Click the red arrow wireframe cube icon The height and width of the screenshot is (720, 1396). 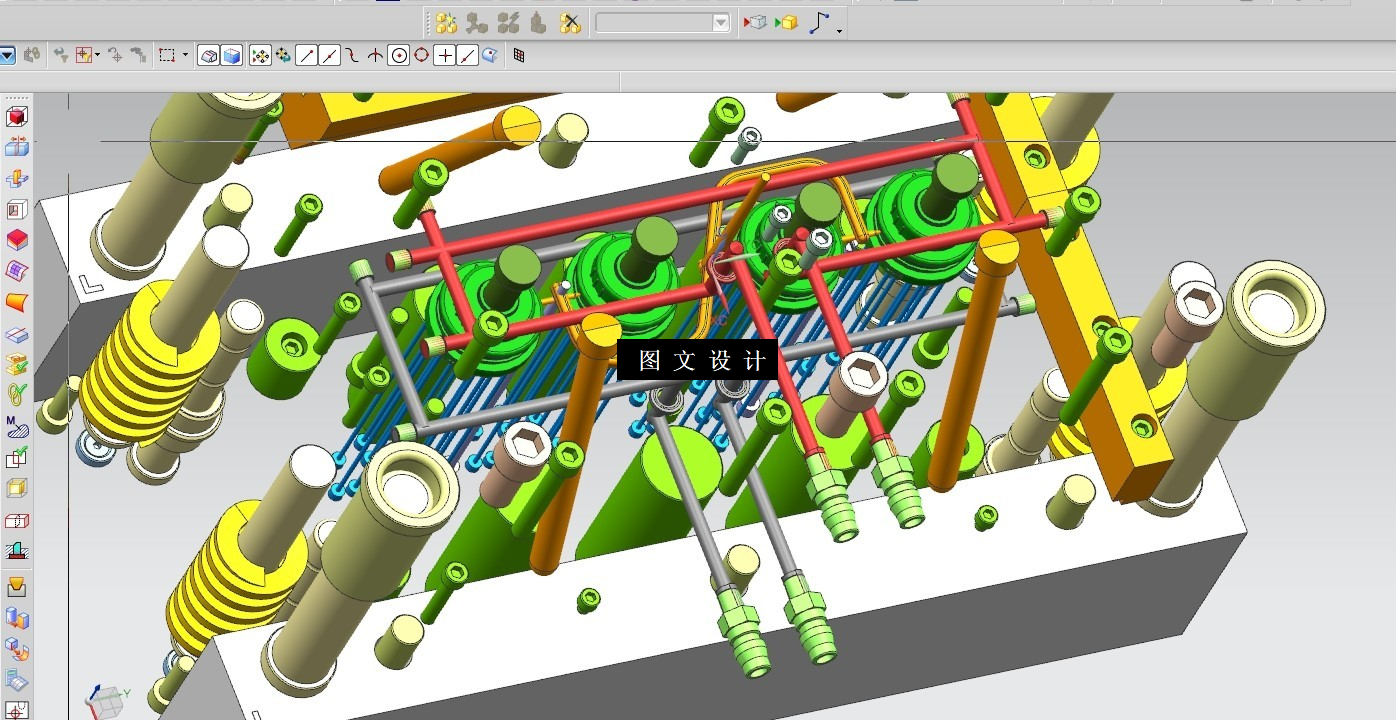click(x=755, y=22)
